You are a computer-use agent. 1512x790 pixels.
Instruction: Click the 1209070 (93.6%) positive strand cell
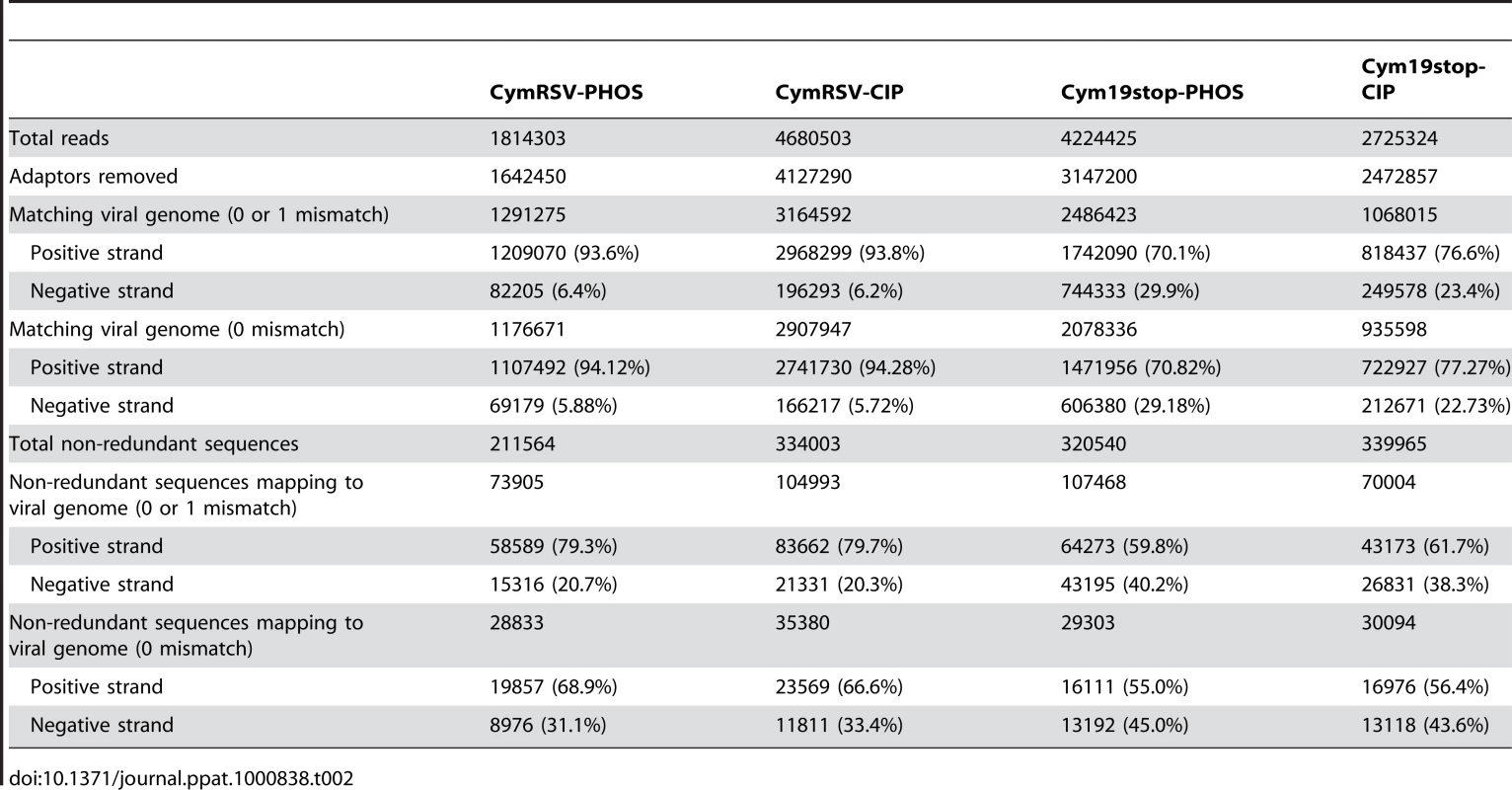tap(565, 253)
